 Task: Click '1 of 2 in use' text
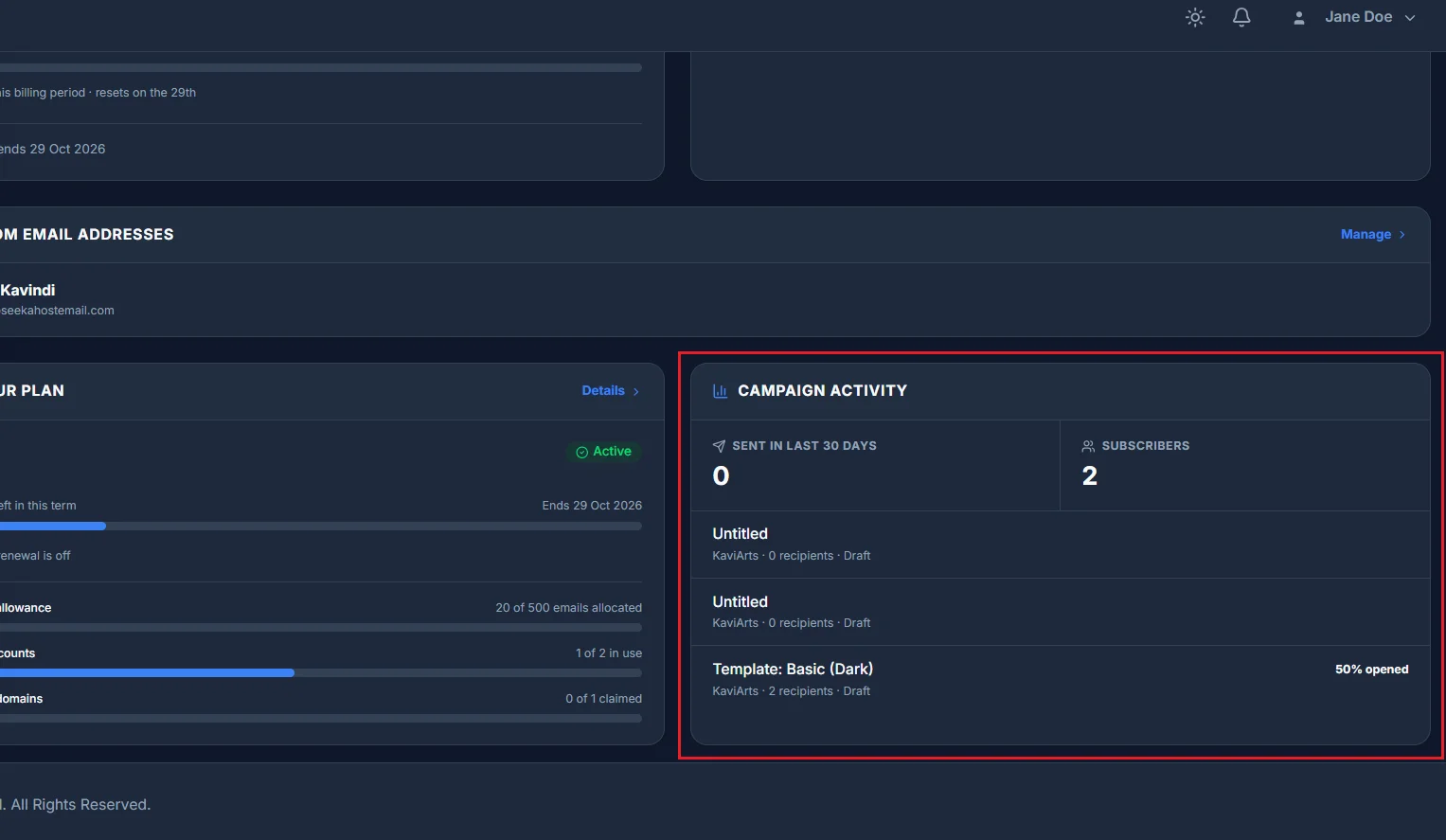point(609,653)
